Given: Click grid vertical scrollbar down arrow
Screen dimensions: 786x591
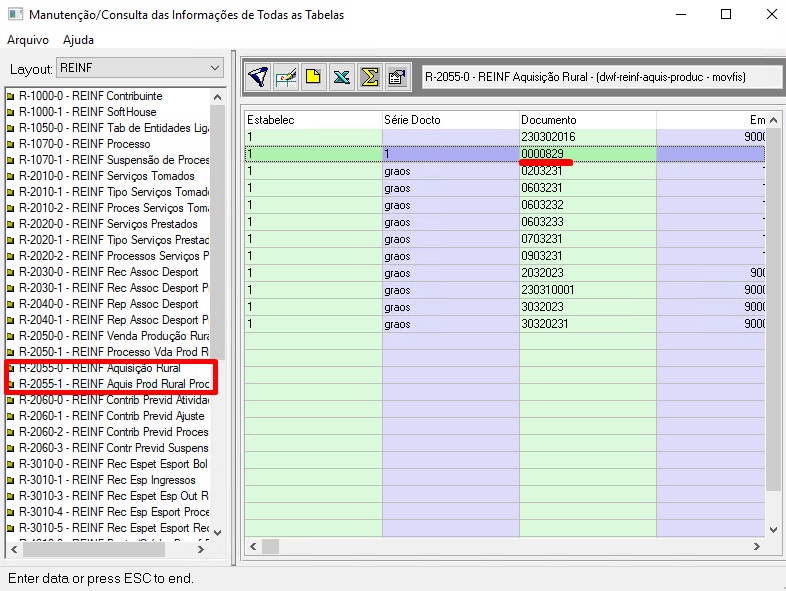Looking at the screenshot, I should tap(773, 529).
